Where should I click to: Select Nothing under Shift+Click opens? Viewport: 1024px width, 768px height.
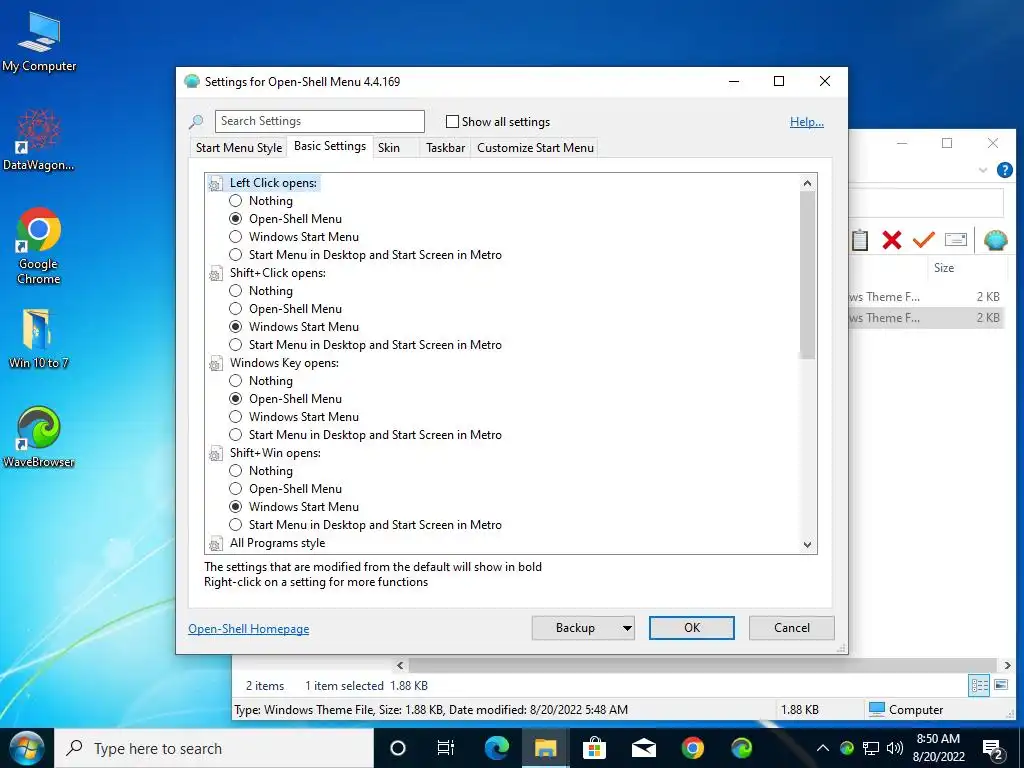236,291
